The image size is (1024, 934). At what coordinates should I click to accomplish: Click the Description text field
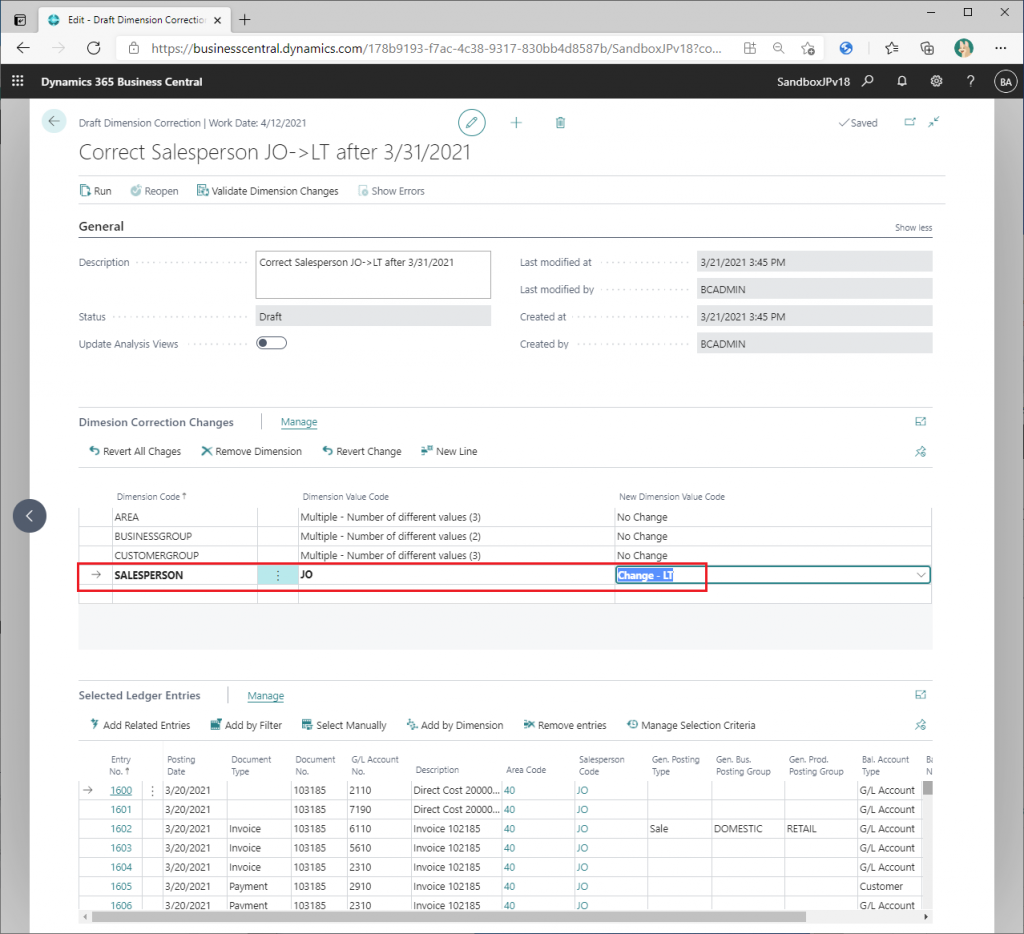pyautogui.click(x=372, y=274)
